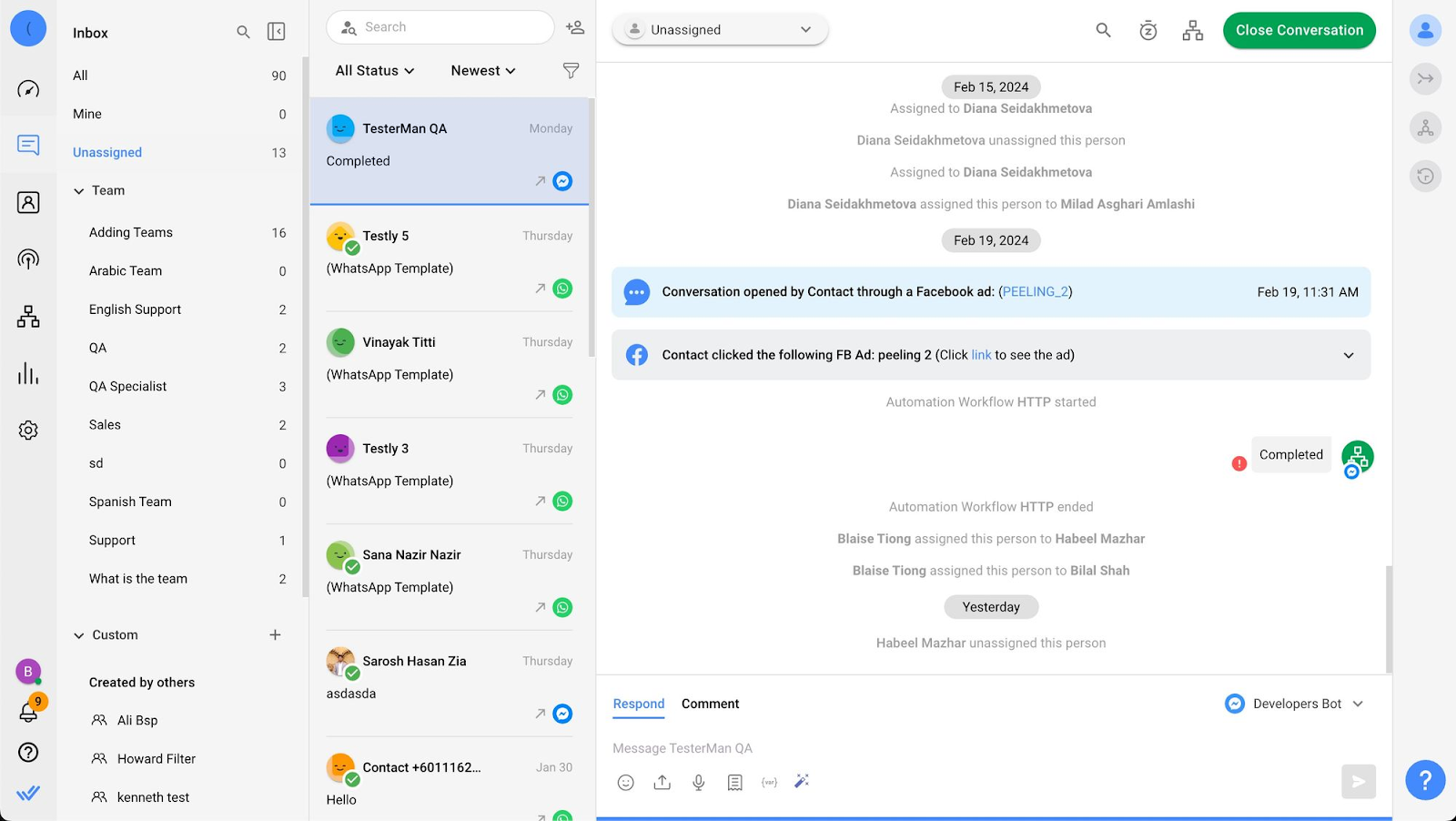The image size is (1456, 821).
Task: Select the All inbox
Action: [179, 76]
